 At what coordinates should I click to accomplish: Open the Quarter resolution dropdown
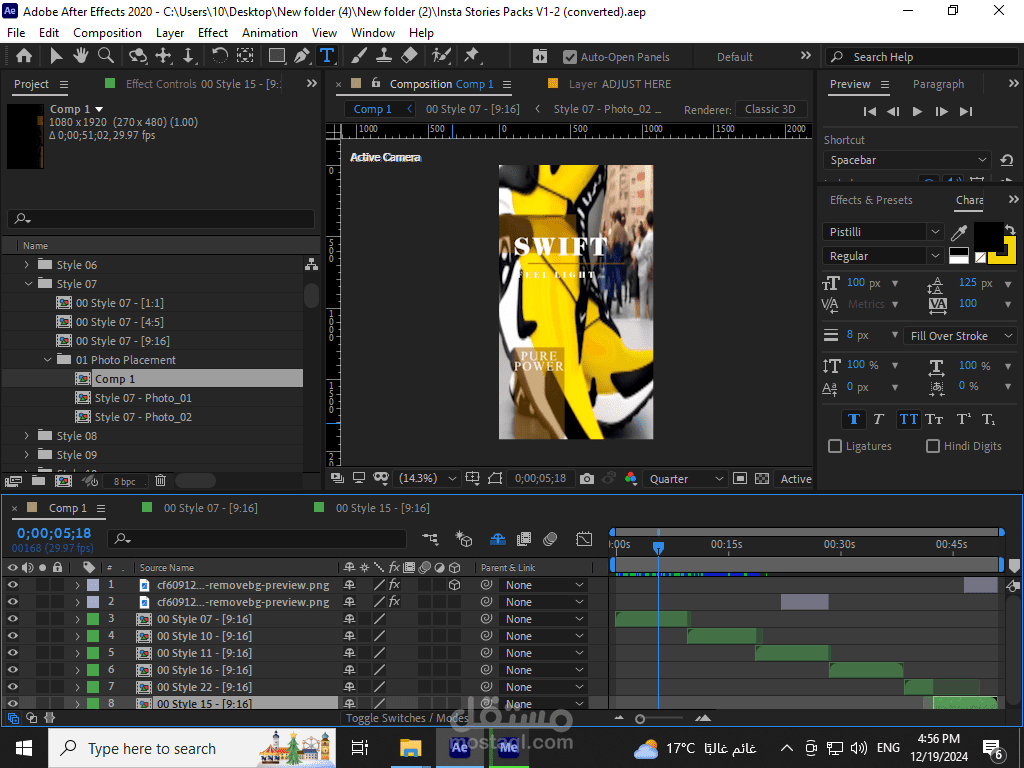[686, 479]
